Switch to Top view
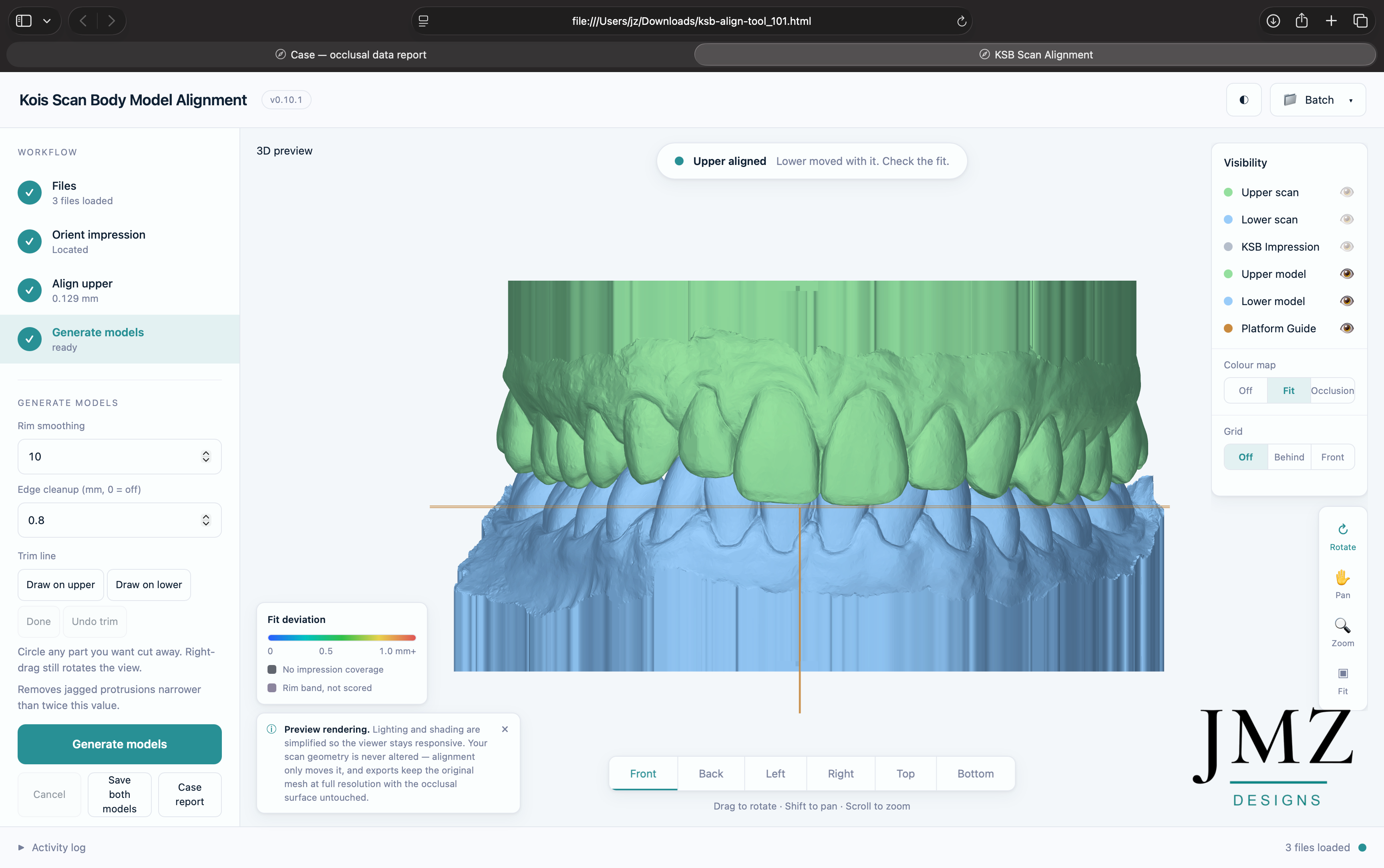 click(x=905, y=773)
